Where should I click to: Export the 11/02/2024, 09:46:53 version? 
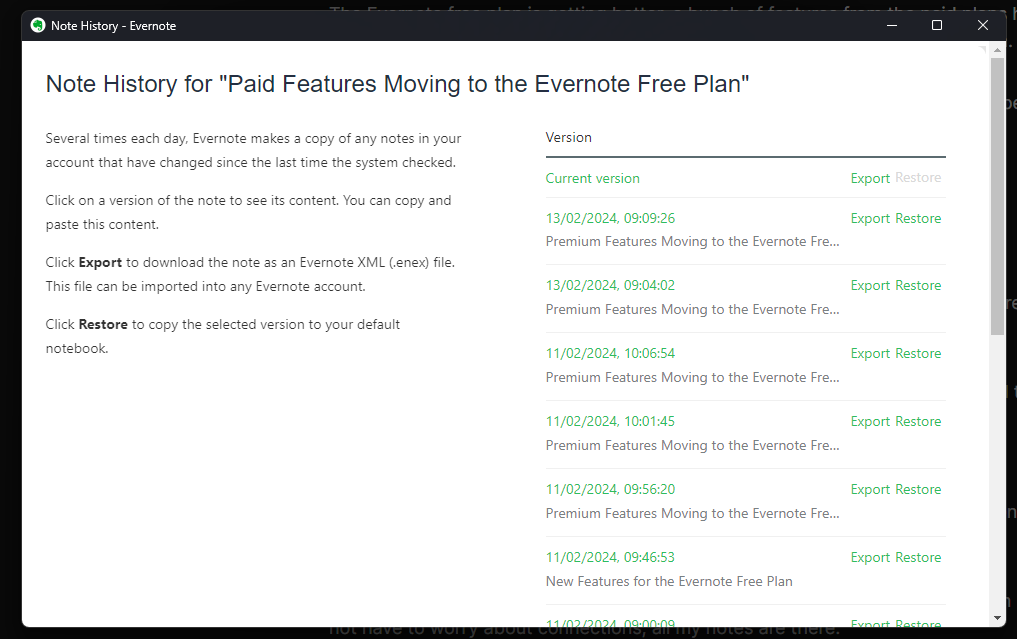(868, 557)
